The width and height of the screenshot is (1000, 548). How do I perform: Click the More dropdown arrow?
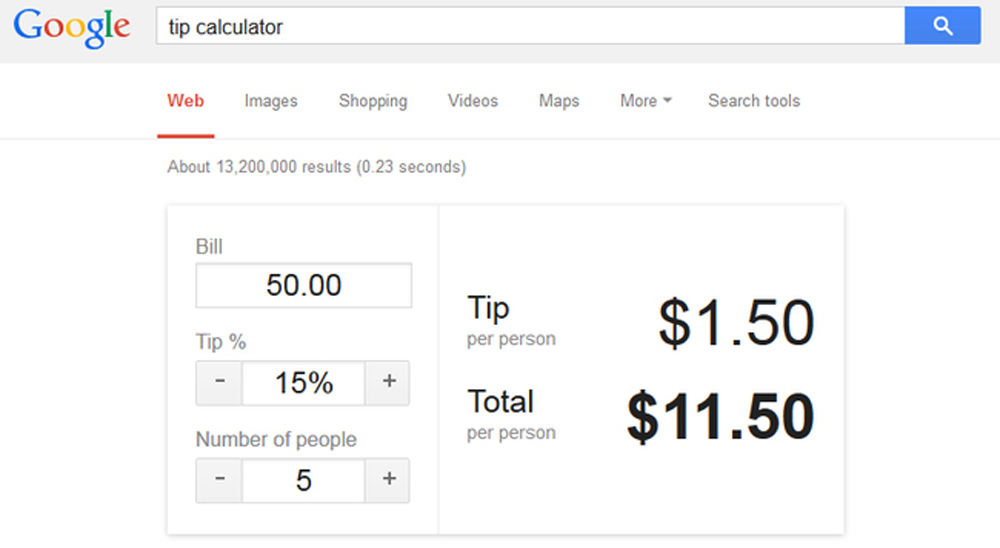tap(668, 101)
